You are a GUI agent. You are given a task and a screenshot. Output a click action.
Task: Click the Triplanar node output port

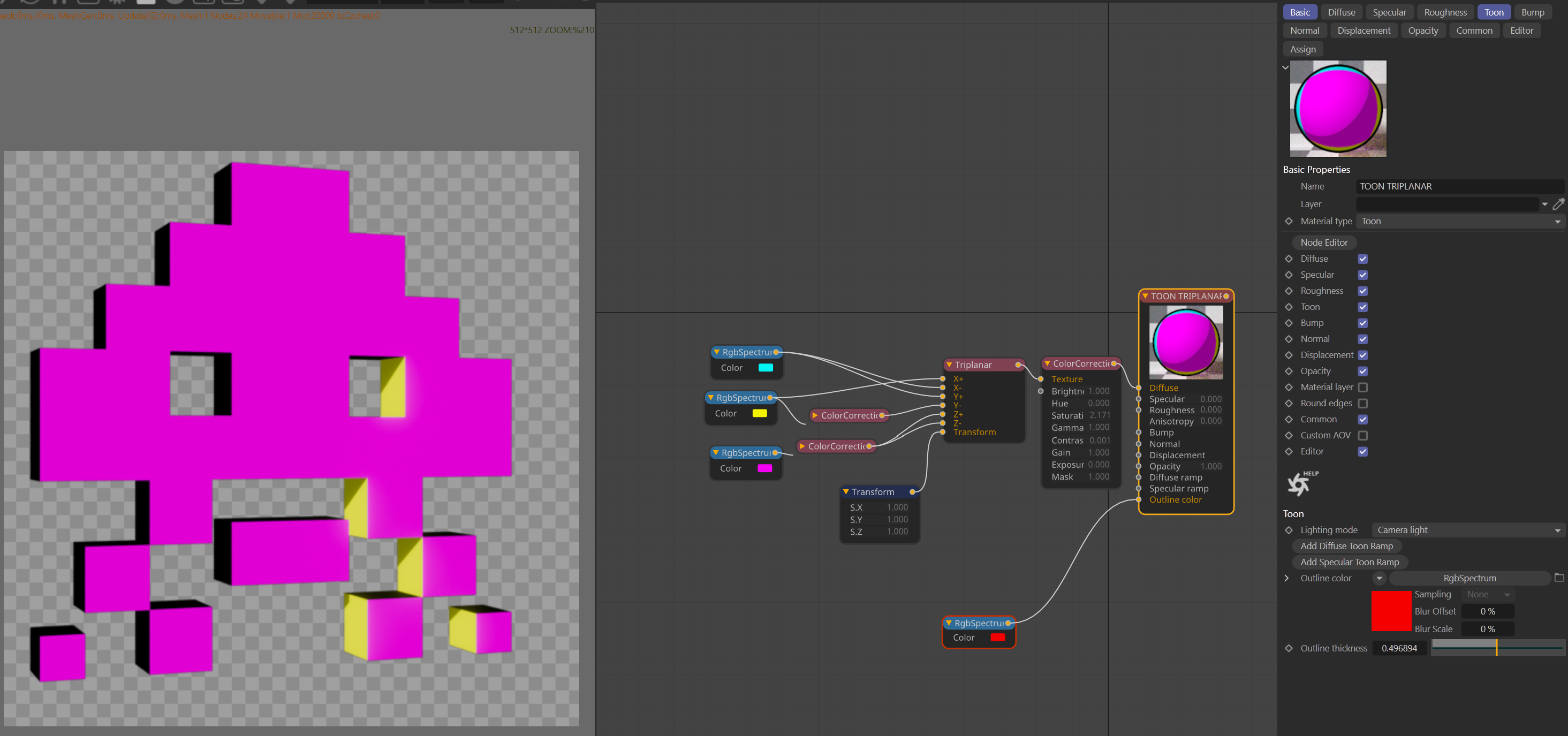click(1018, 365)
